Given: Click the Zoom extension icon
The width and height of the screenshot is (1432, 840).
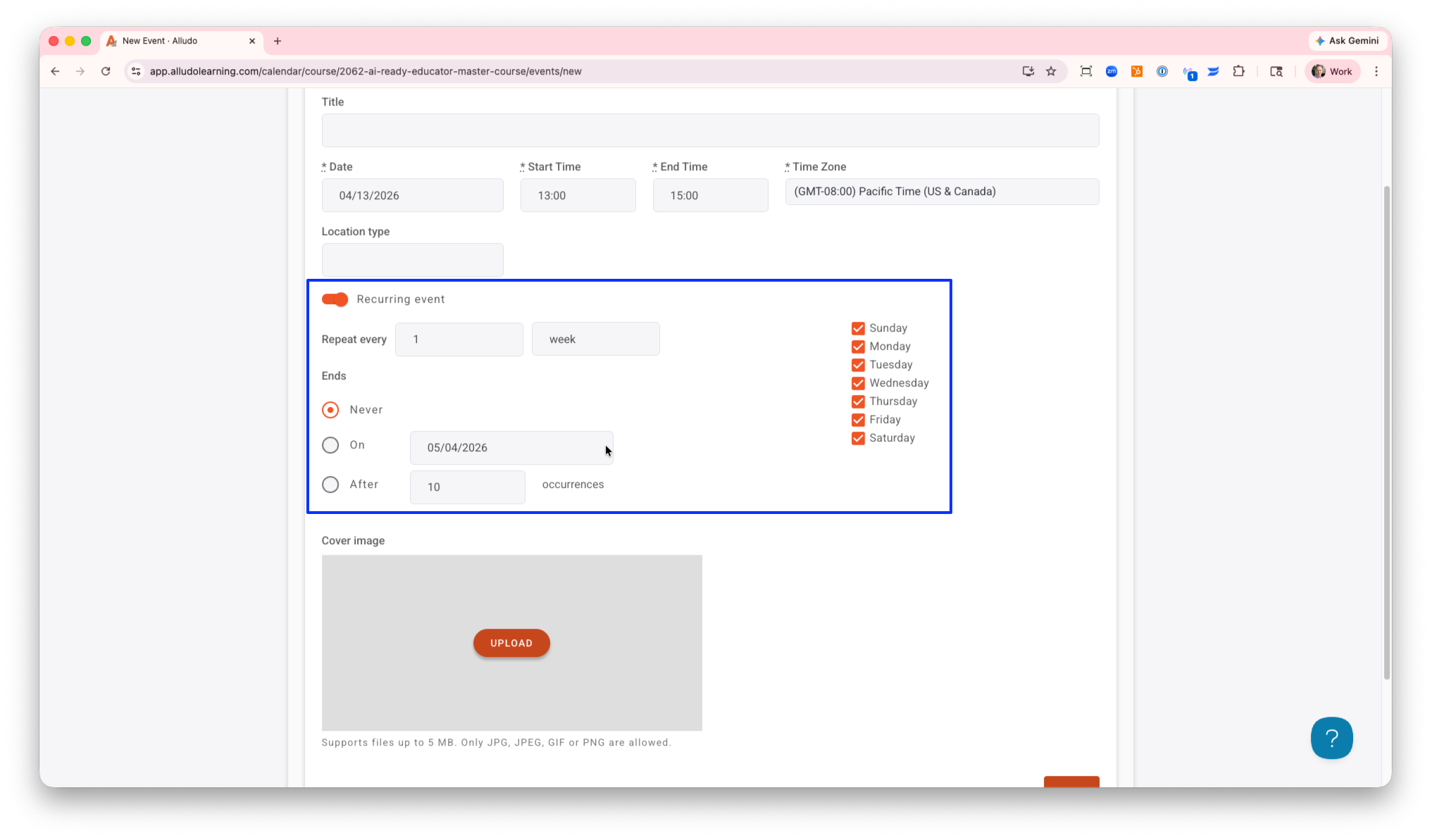Looking at the screenshot, I should pos(1112,71).
